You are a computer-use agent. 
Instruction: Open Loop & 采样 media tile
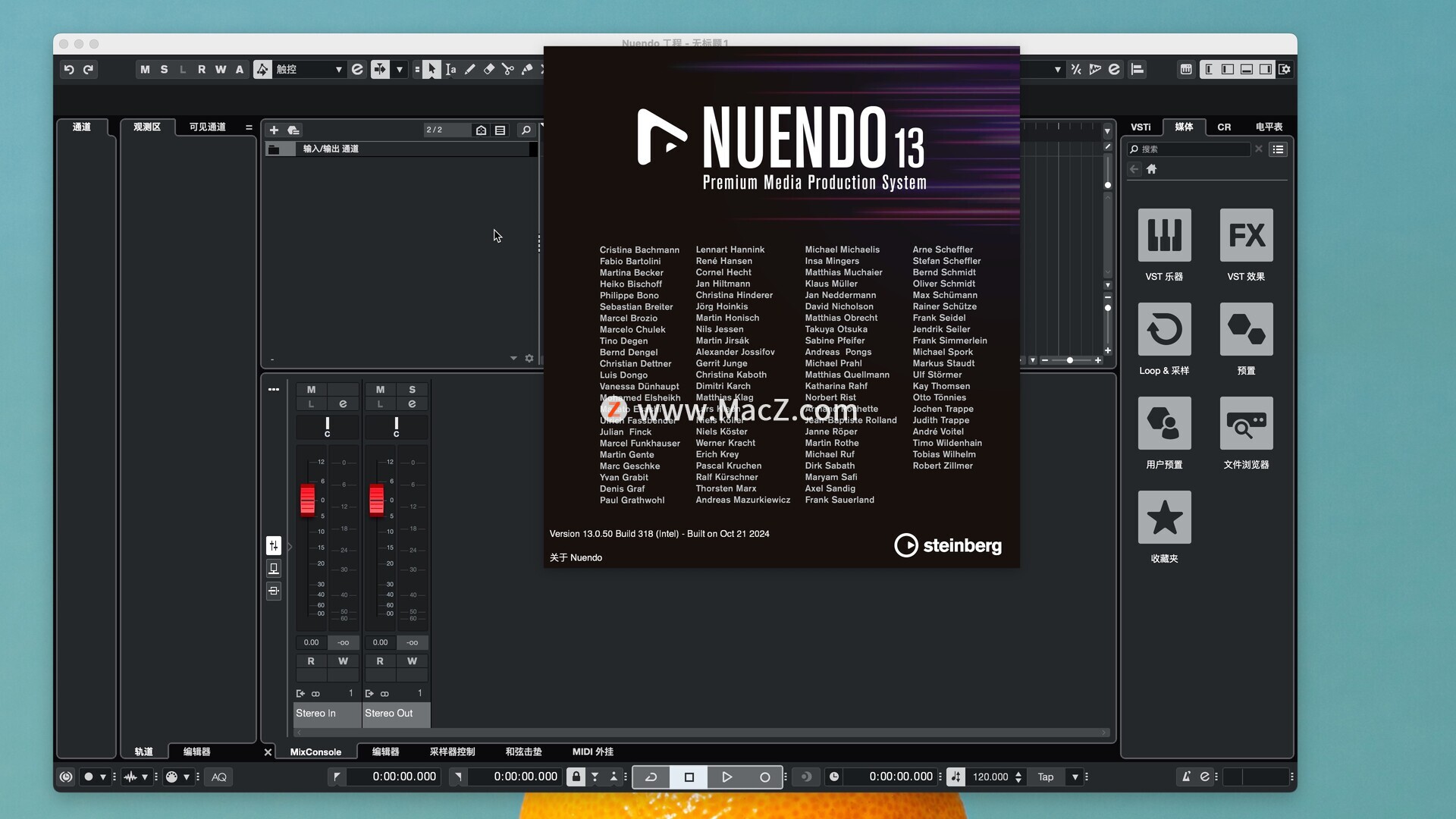click(x=1164, y=329)
